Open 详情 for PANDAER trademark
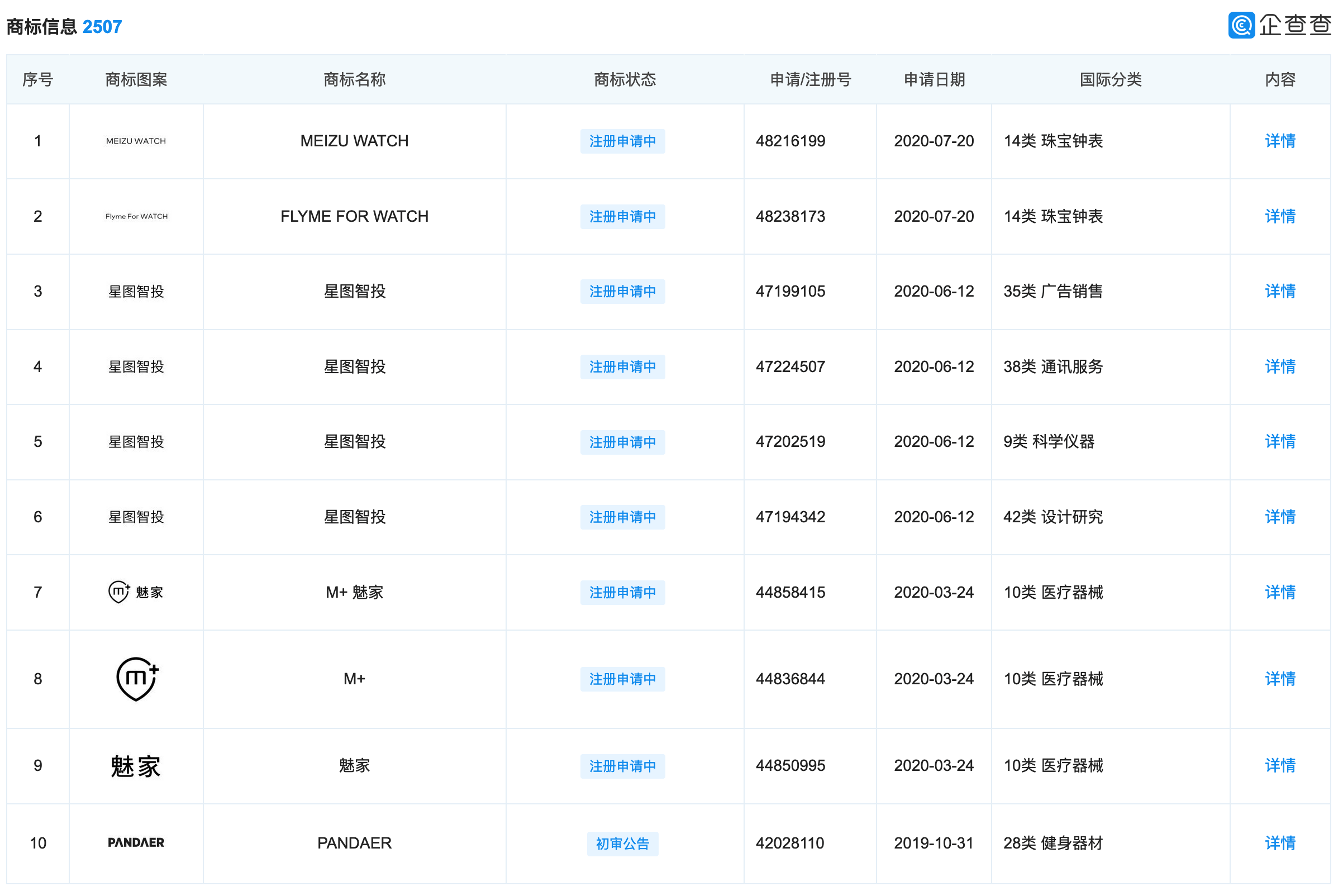Screen dimensions: 1343x896 point(1279,843)
